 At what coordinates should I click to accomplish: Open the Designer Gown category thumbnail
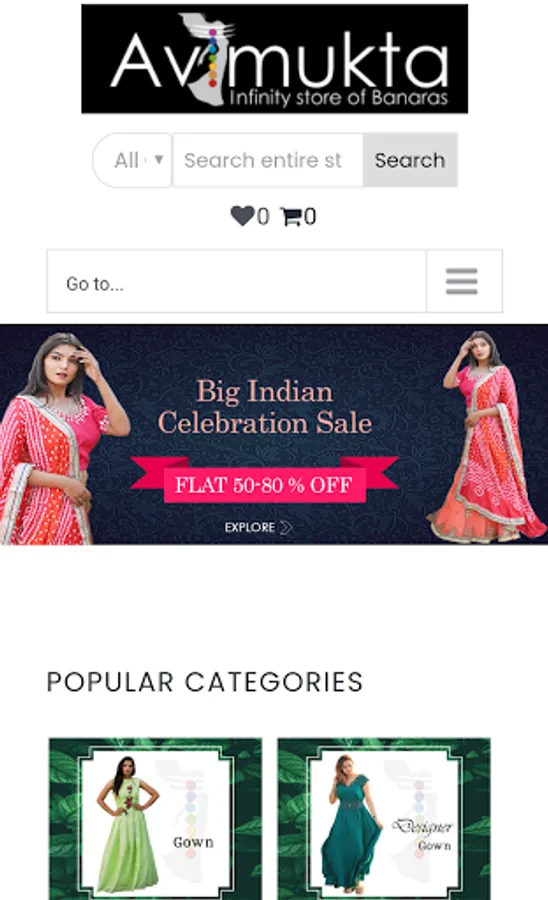coord(384,818)
